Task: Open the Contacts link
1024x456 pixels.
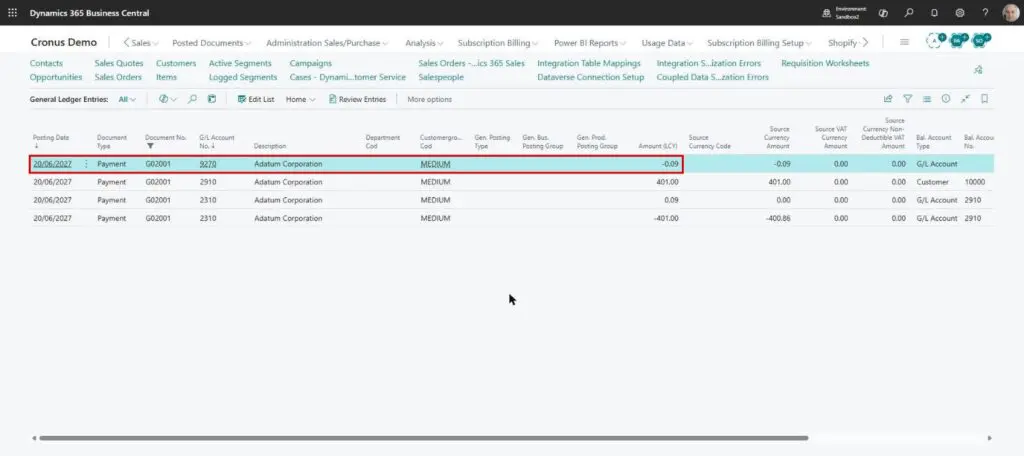Action: [46, 63]
